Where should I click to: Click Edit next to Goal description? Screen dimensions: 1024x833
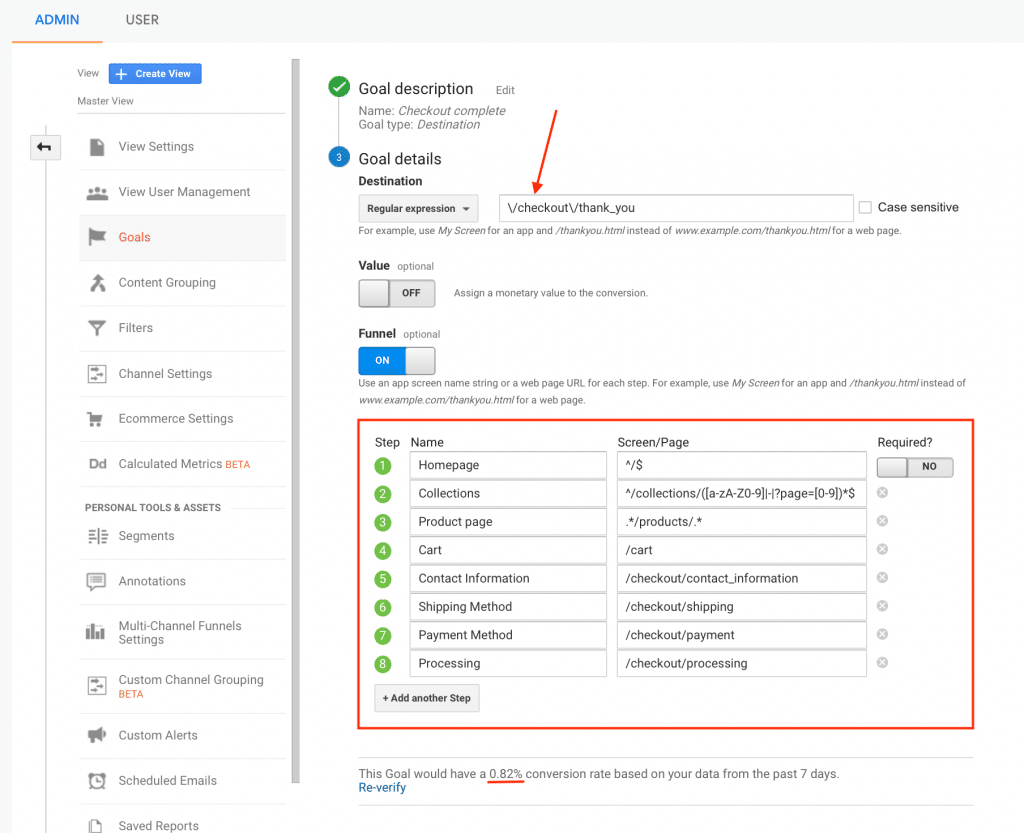point(505,90)
